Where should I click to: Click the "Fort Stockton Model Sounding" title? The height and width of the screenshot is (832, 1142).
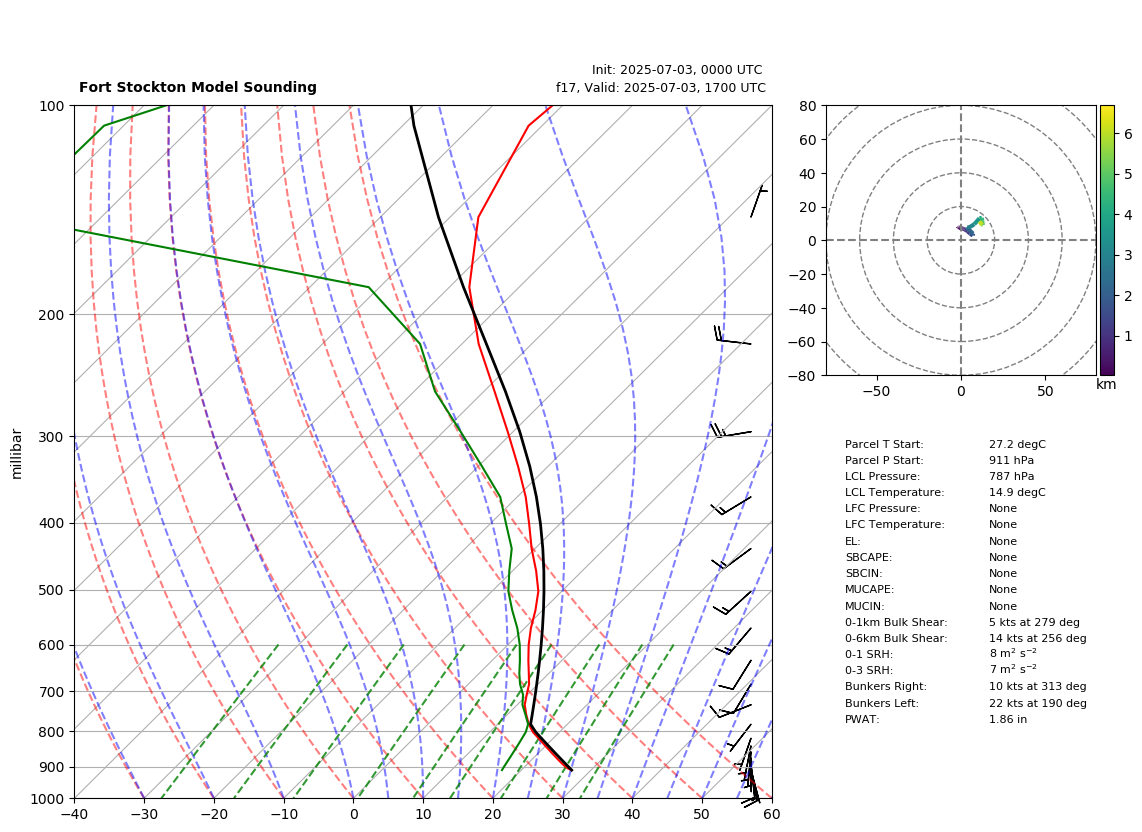[x=197, y=87]
